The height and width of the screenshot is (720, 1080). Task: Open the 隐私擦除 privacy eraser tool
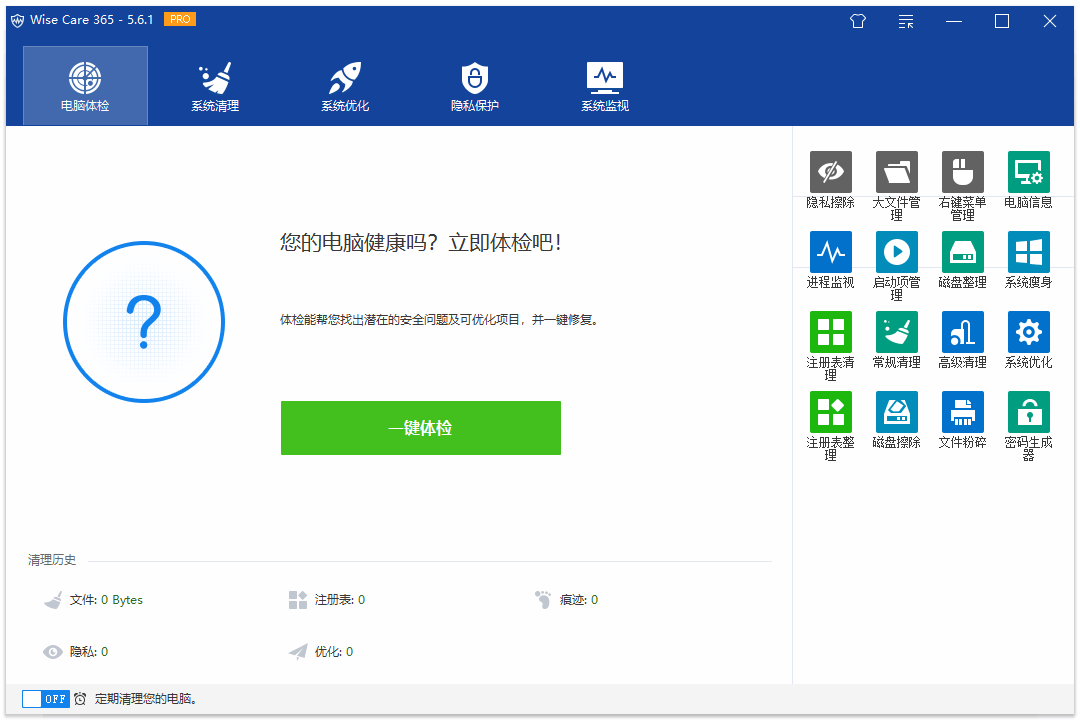(x=830, y=173)
